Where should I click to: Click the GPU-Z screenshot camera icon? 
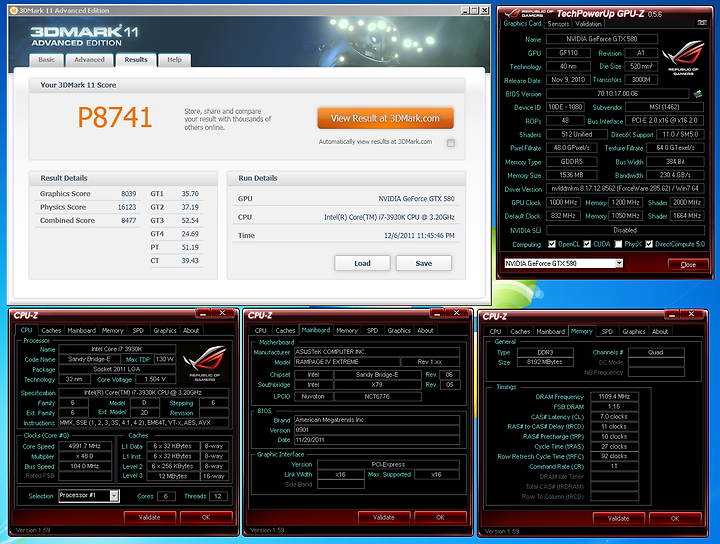pos(702,22)
